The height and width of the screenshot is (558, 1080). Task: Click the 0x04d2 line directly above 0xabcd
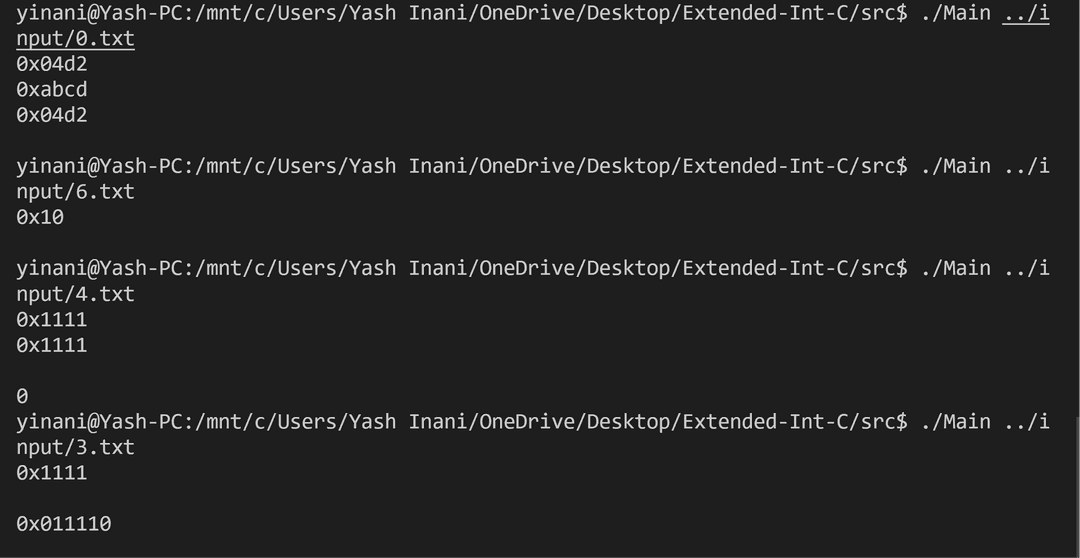pyautogui.click(x=52, y=64)
